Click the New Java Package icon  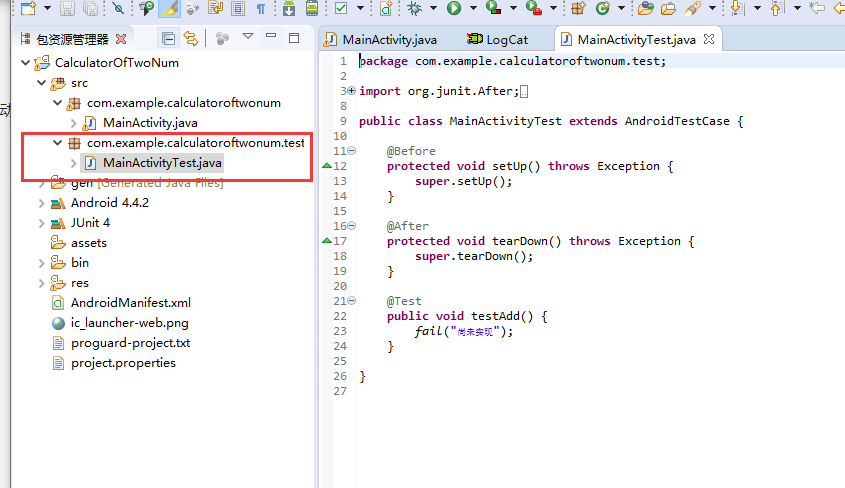[578, 8]
